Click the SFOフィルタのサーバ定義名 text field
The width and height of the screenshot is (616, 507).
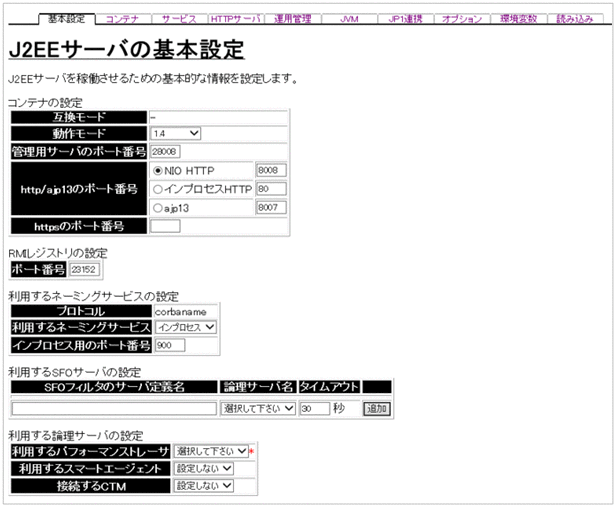114,408
